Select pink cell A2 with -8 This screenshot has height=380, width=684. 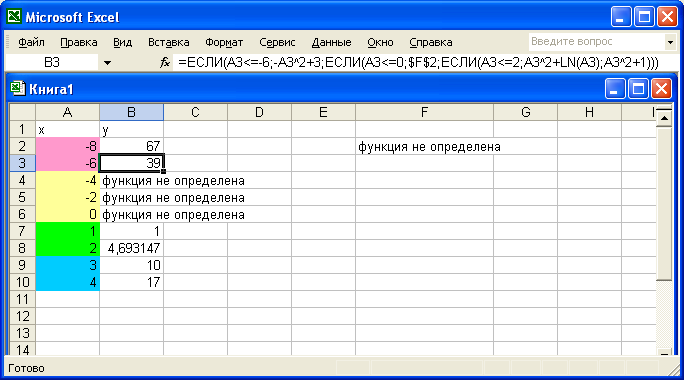click(67, 146)
